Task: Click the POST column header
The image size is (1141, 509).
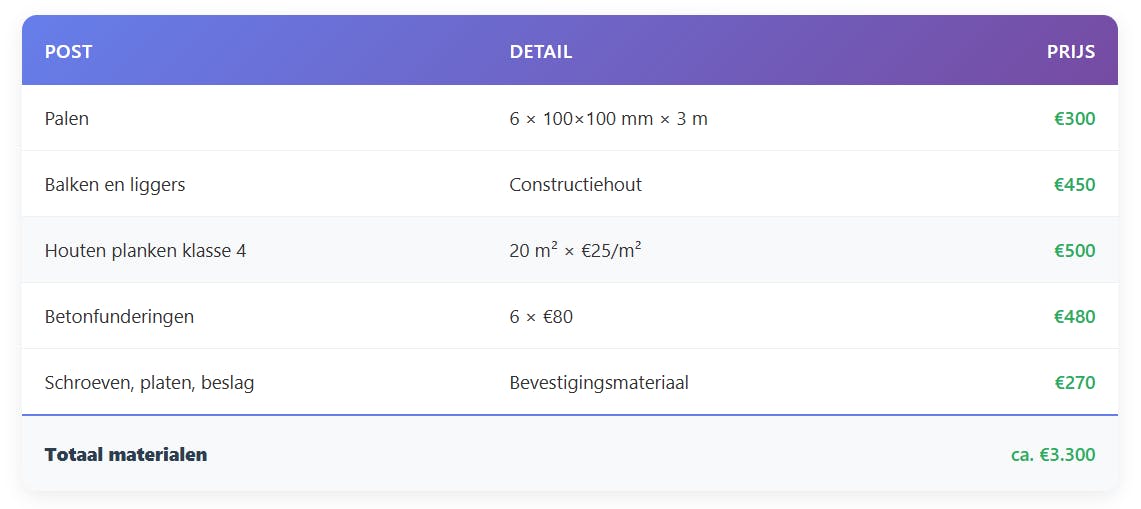Action: coord(68,52)
